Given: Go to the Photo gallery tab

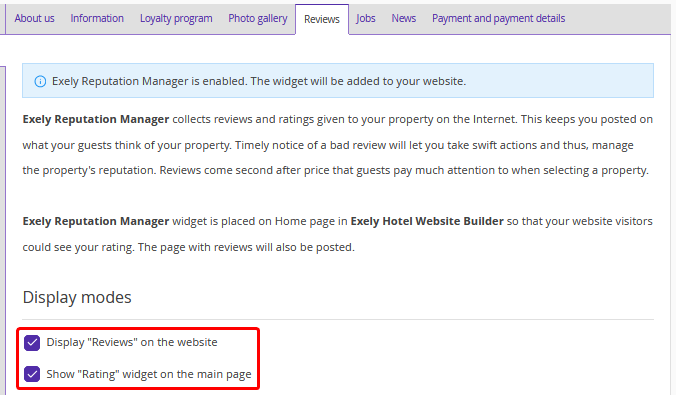Looking at the screenshot, I should click(x=258, y=19).
